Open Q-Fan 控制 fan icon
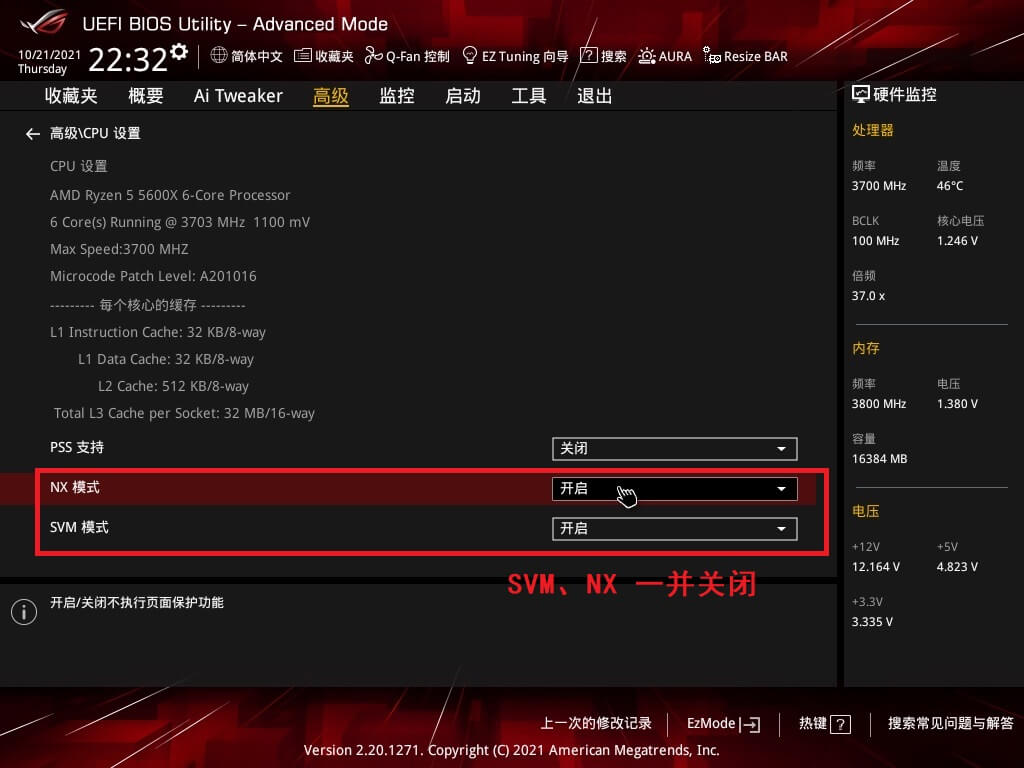The width and height of the screenshot is (1024, 768). click(x=374, y=56)
